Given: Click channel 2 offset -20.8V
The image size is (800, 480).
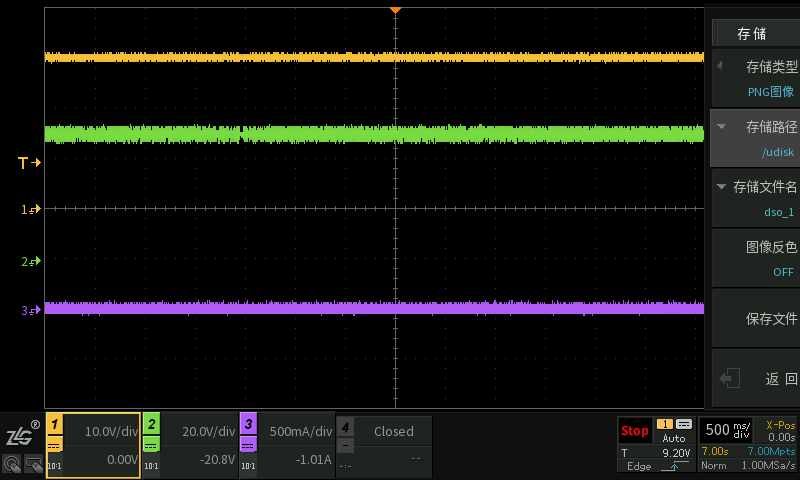Looking at the screenshot, I should pos(218,460).
